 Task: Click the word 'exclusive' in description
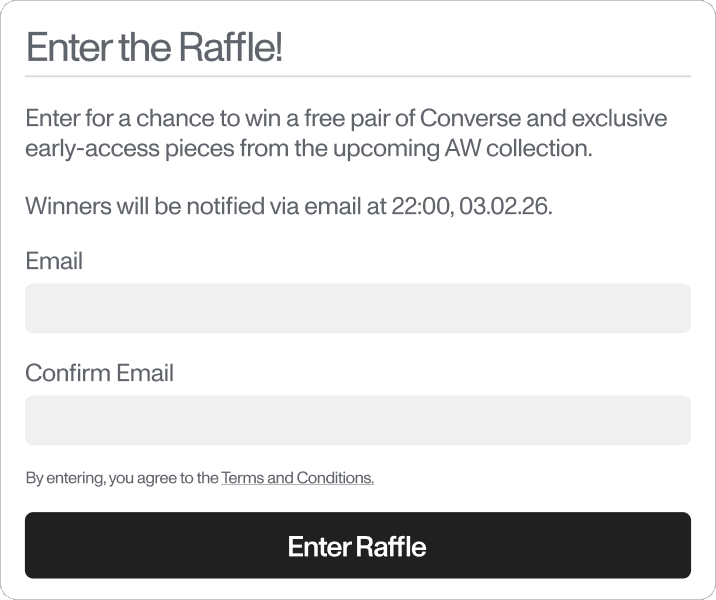[x=619, y=118]
